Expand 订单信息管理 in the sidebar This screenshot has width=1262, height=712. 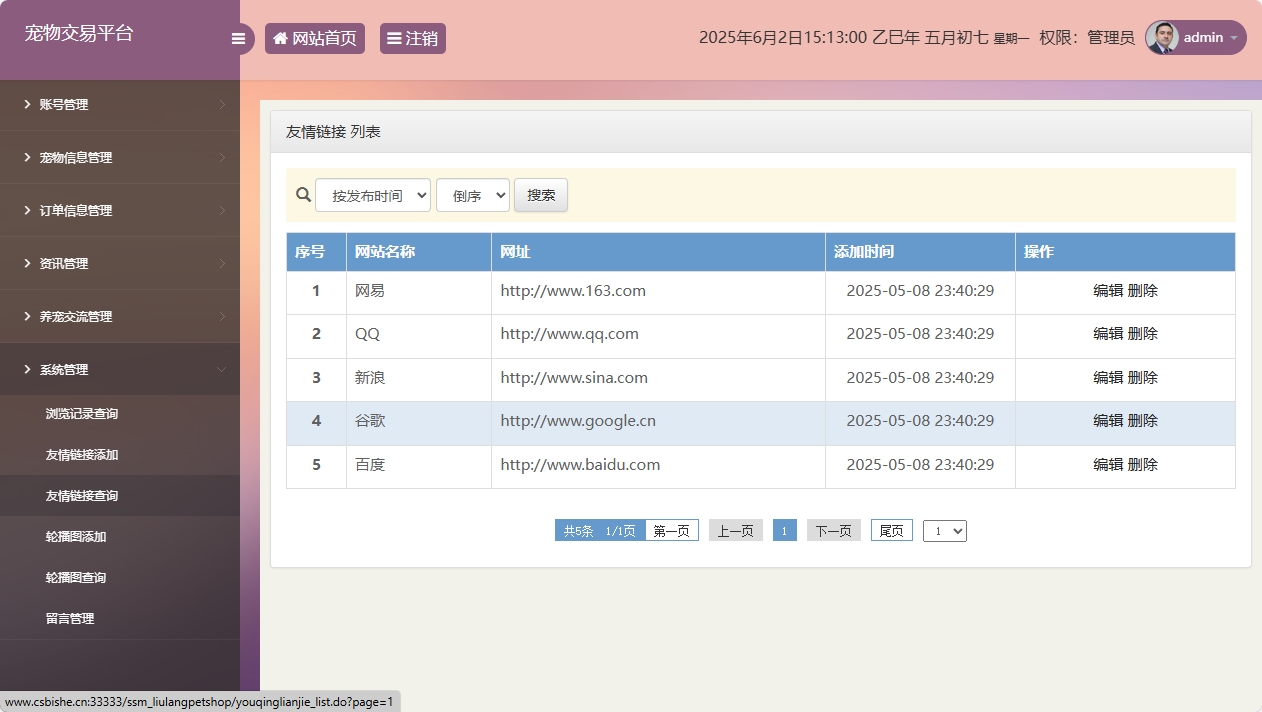(x=120, y=211)
